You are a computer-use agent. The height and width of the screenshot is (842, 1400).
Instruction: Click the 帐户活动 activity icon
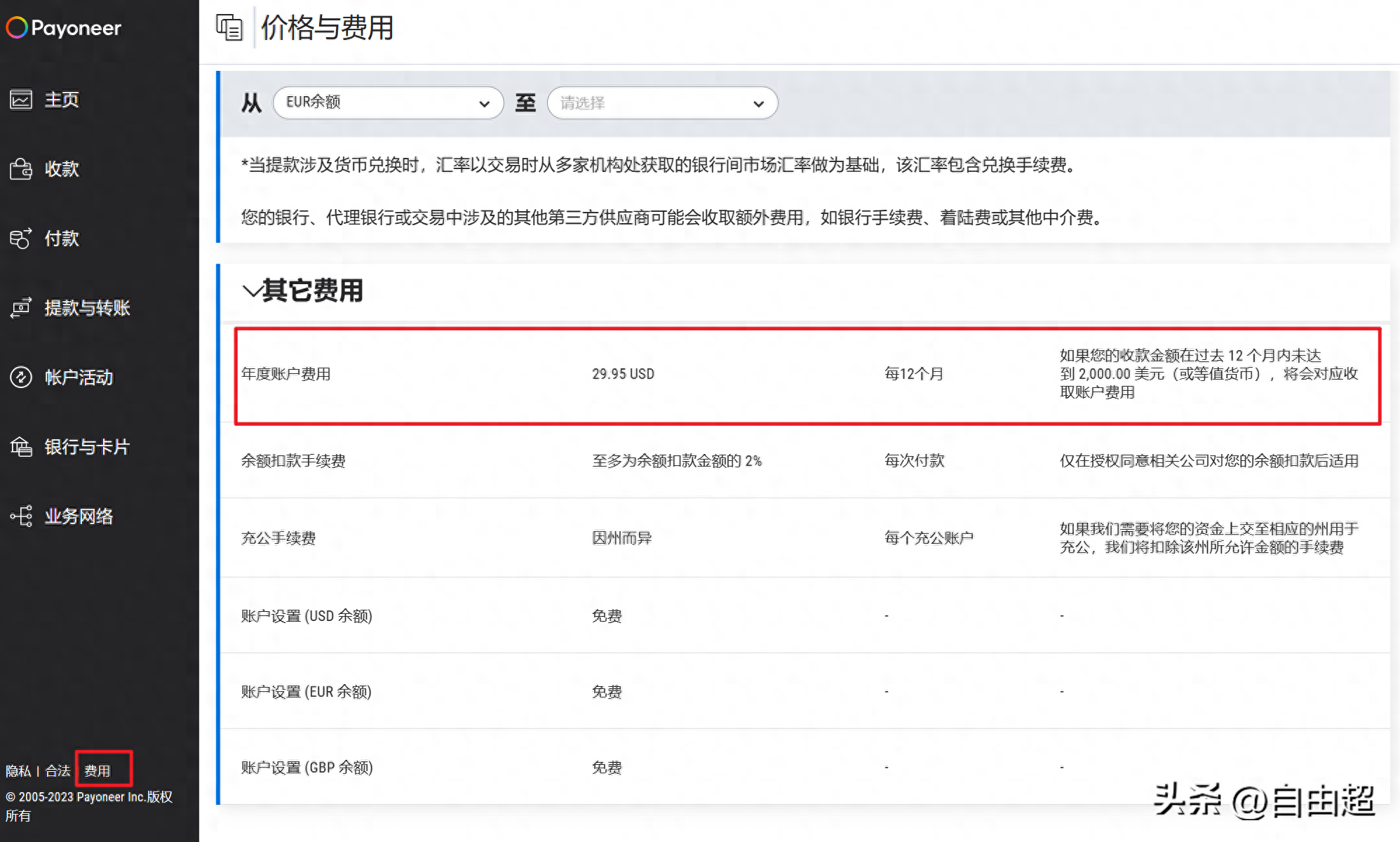[21, 377]
